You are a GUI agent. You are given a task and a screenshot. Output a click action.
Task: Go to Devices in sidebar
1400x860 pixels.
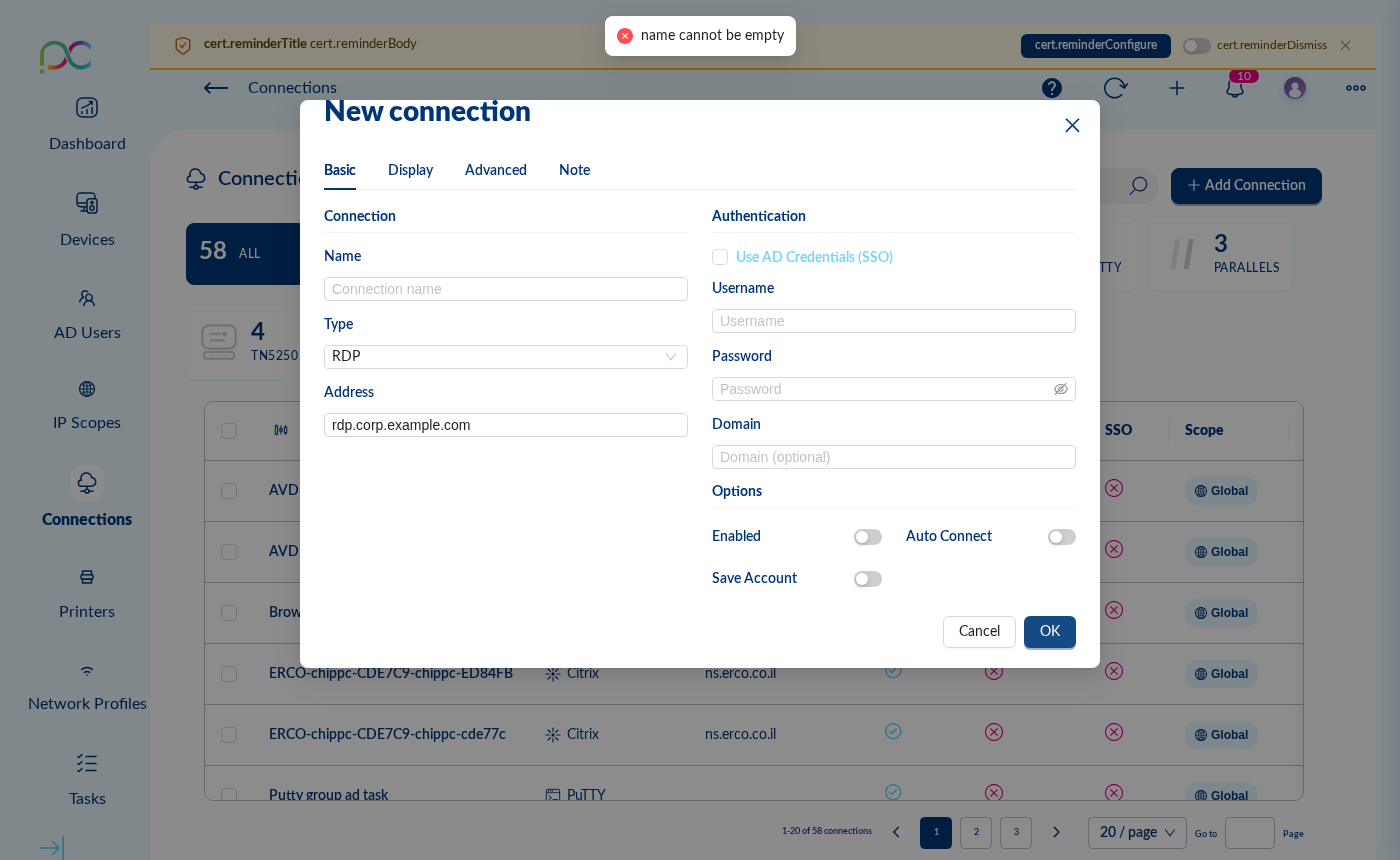87,220
